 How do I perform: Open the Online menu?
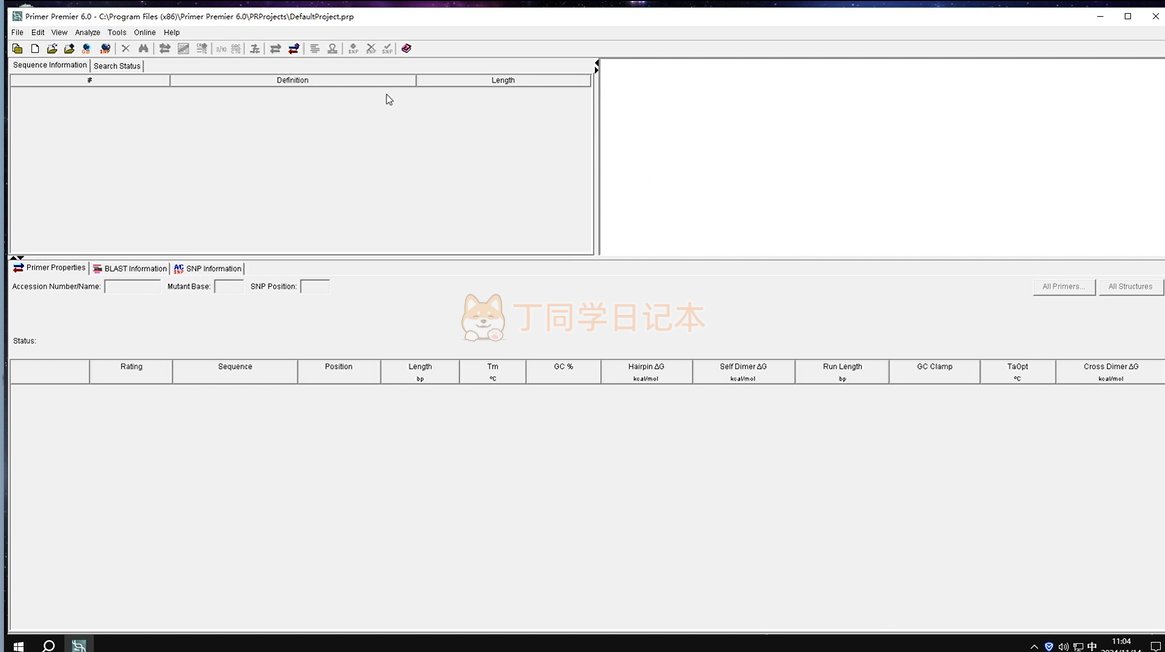tap(145, 32)
